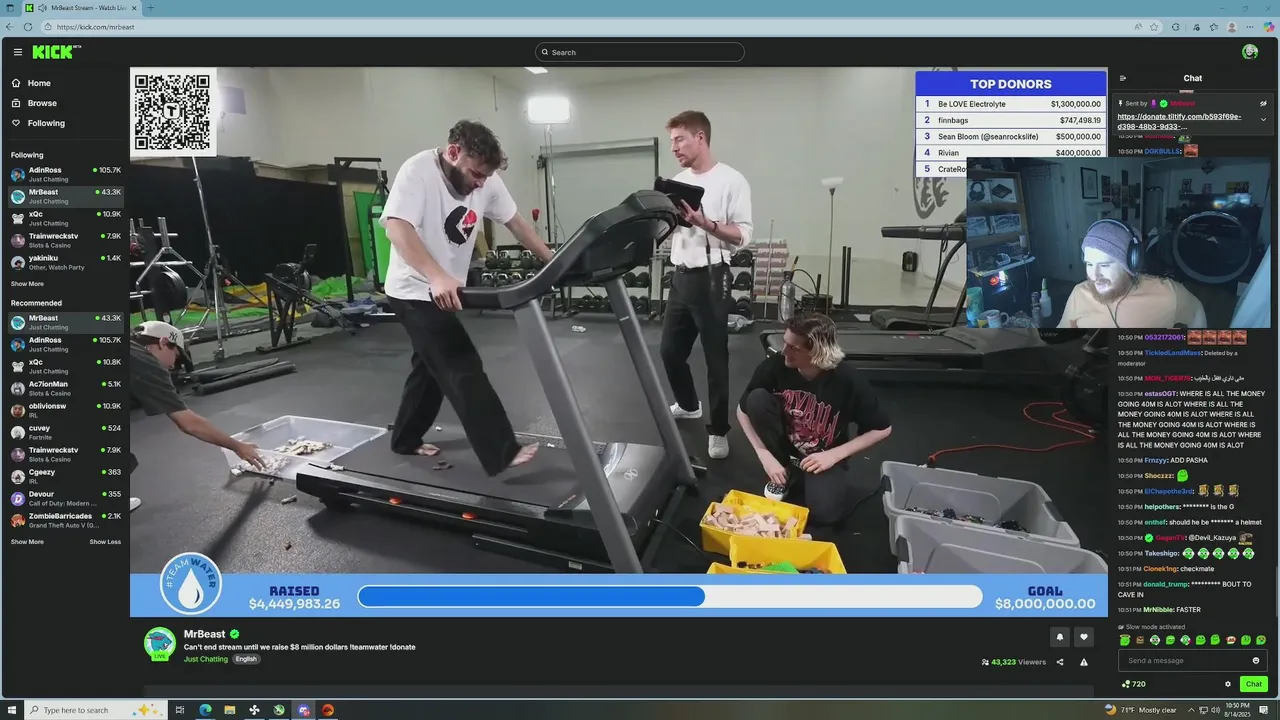Image resolution: width=1280 pixels, height=720 pixels.
Task: Show More under the Recommended list
Action: point(27,542)
